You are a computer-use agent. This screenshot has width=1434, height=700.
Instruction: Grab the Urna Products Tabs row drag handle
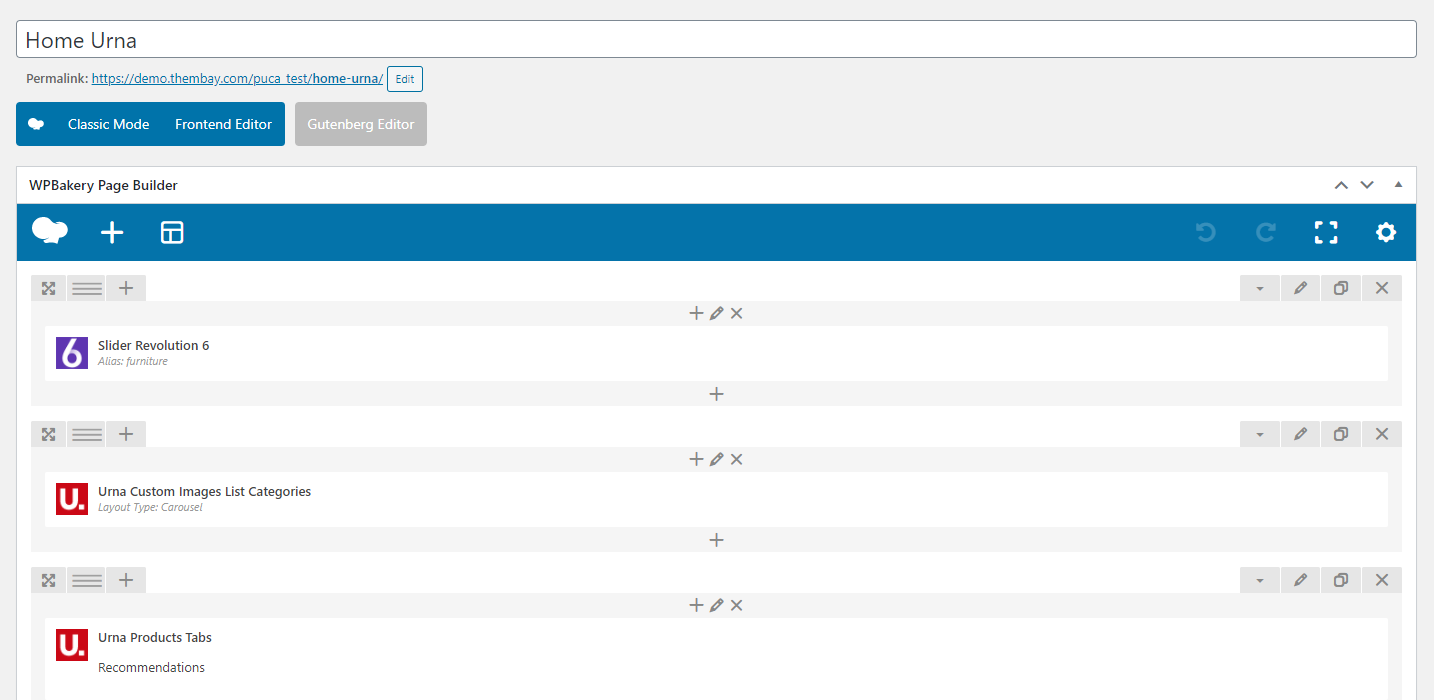click(48, 580)
